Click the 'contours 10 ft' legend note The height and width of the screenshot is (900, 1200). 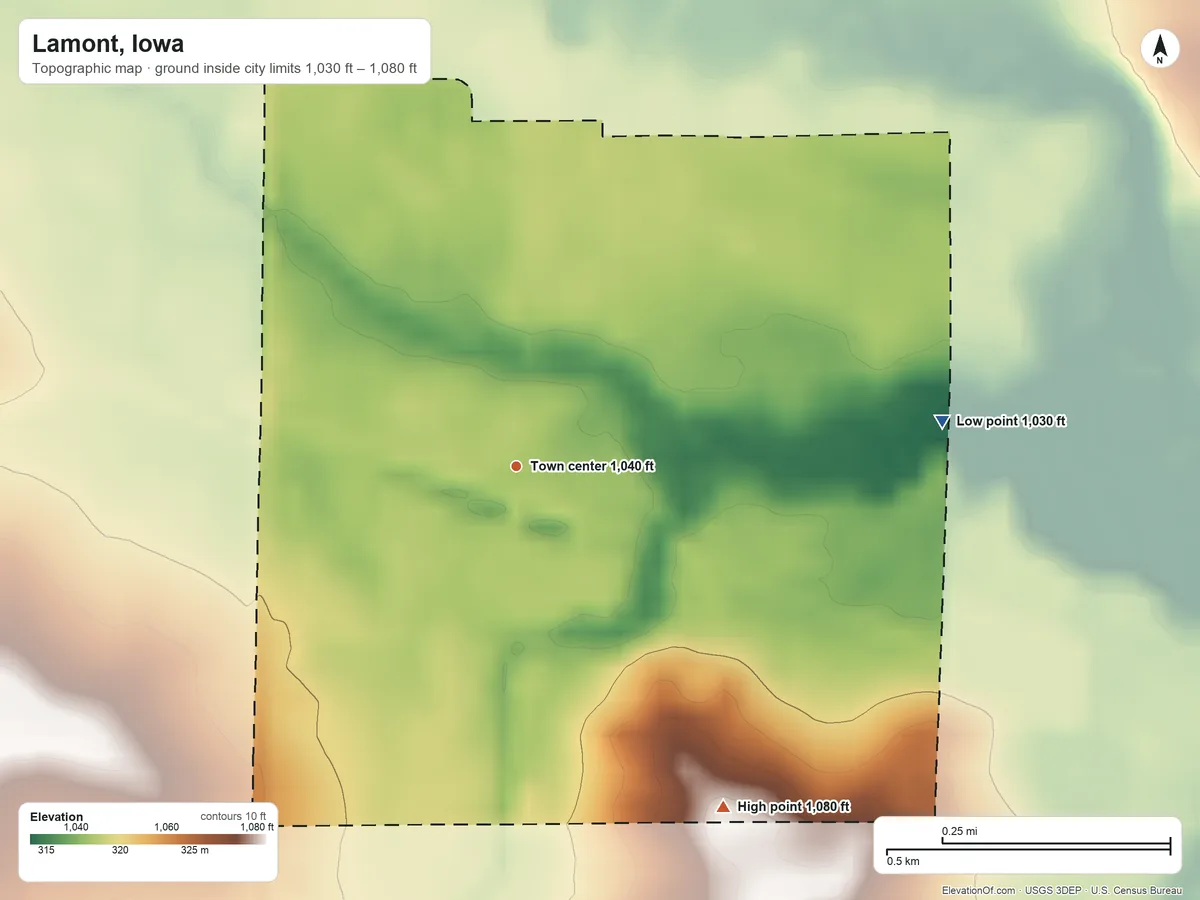tap(233, 816)
